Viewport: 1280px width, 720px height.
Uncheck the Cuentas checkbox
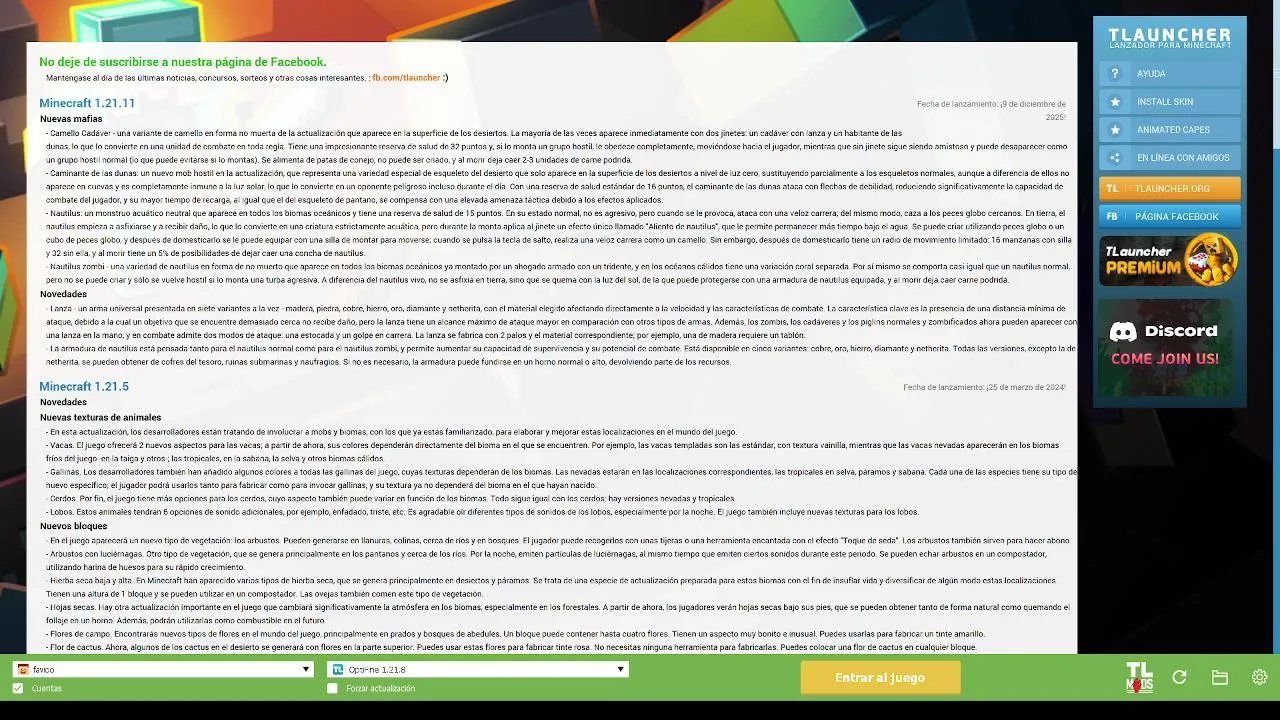(18, 688)
